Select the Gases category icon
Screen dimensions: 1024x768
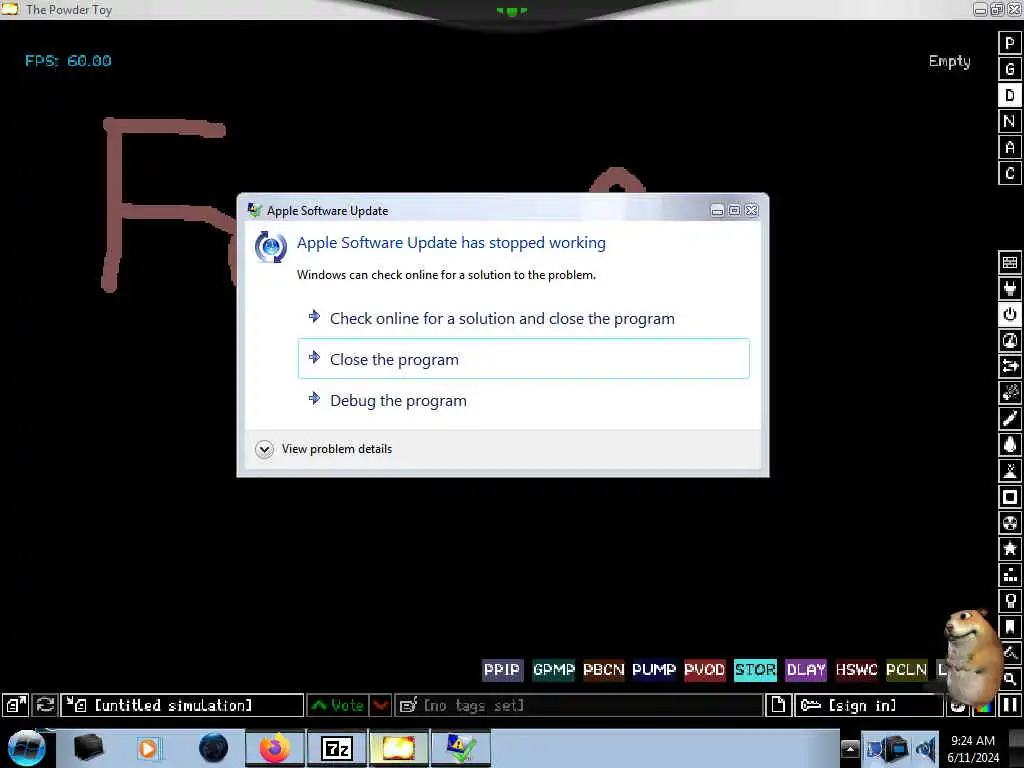click(x=1010, y=419)
